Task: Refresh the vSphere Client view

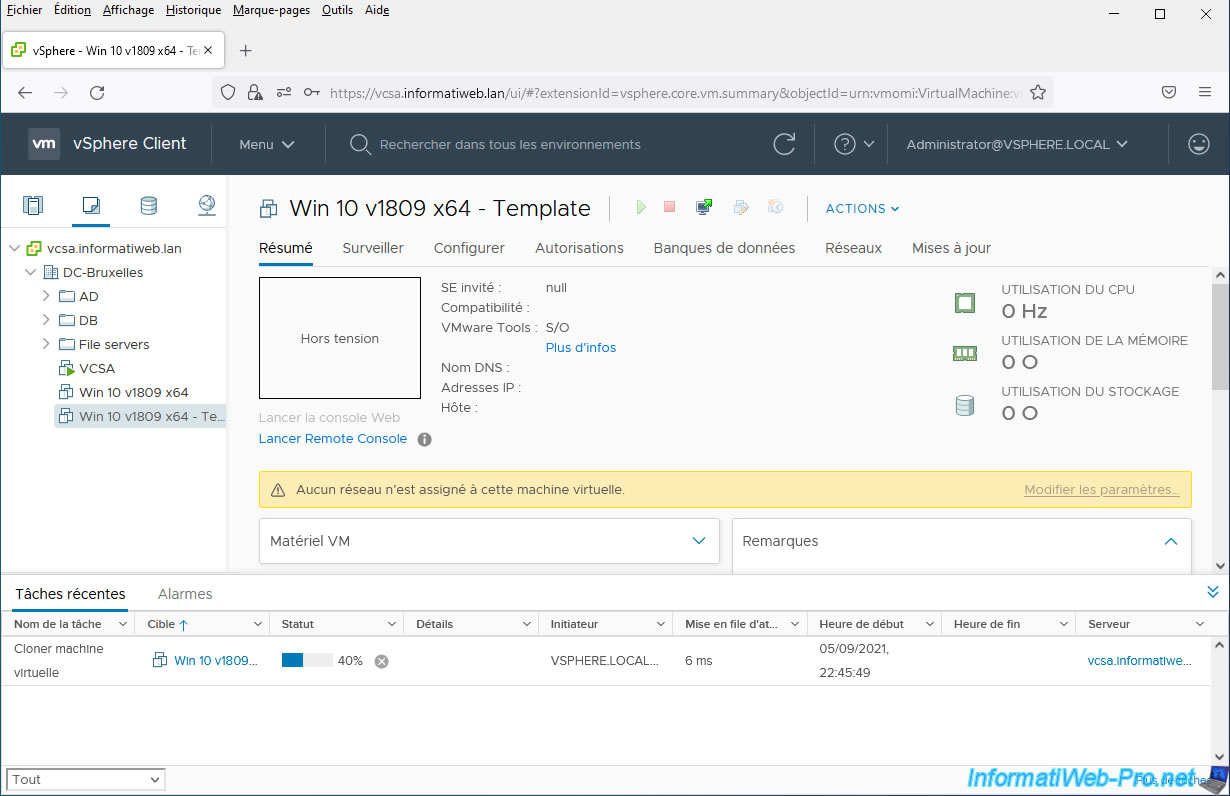Action: tap(785, 144)
